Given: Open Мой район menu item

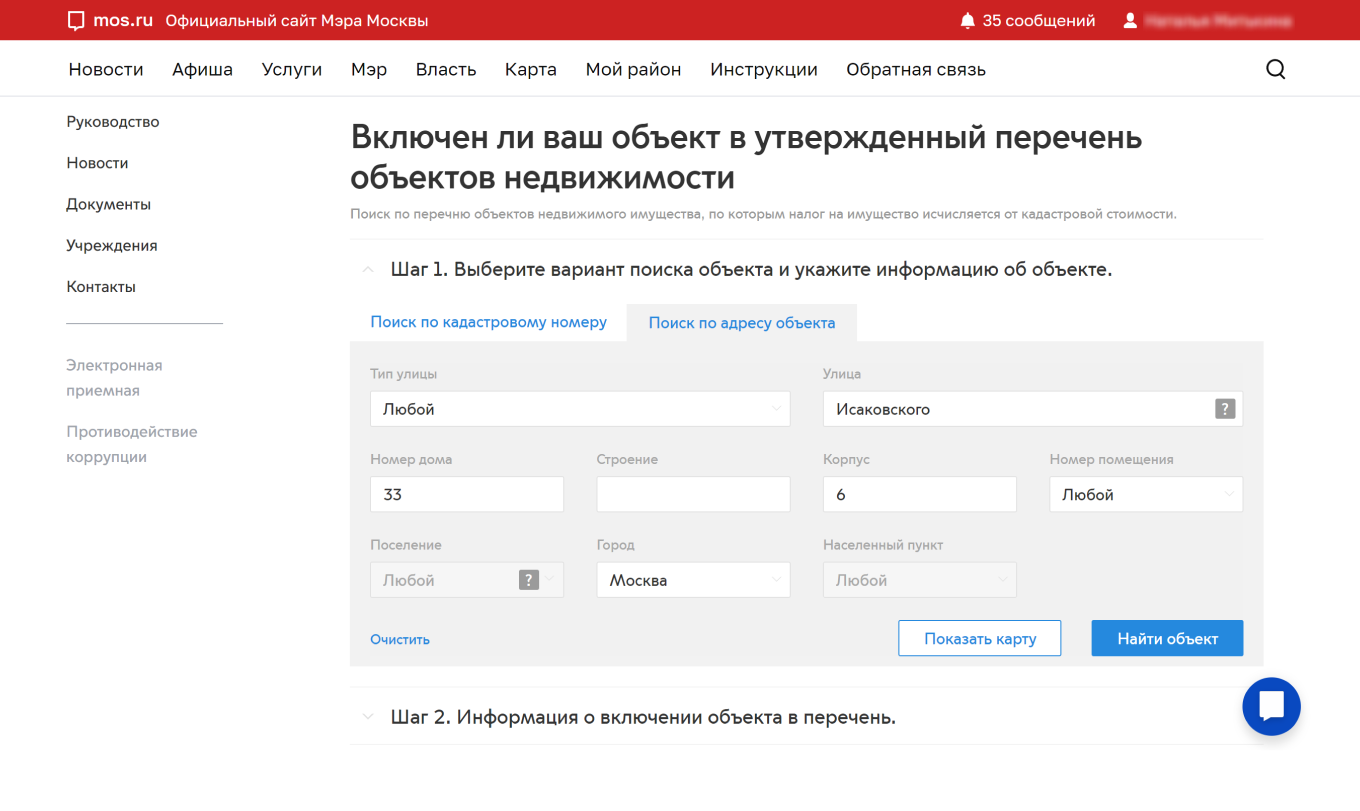Looking at the screenshot, I should click(x=634, y=69).
